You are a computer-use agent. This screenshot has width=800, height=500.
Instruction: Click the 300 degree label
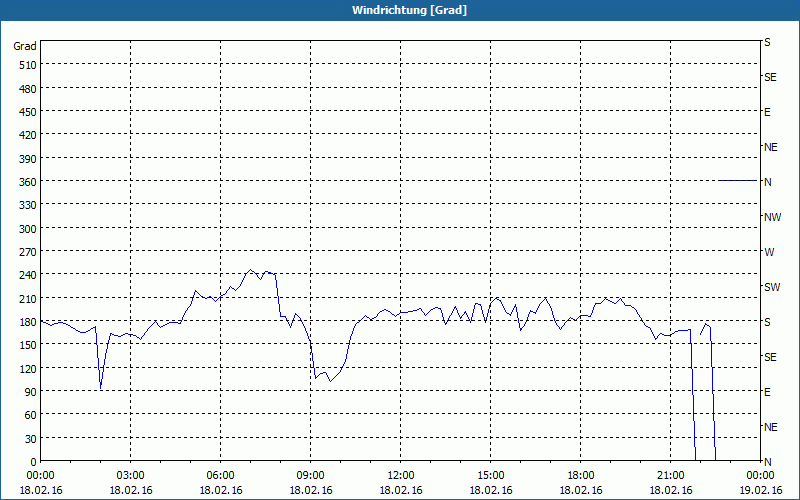tap(28, 229)
